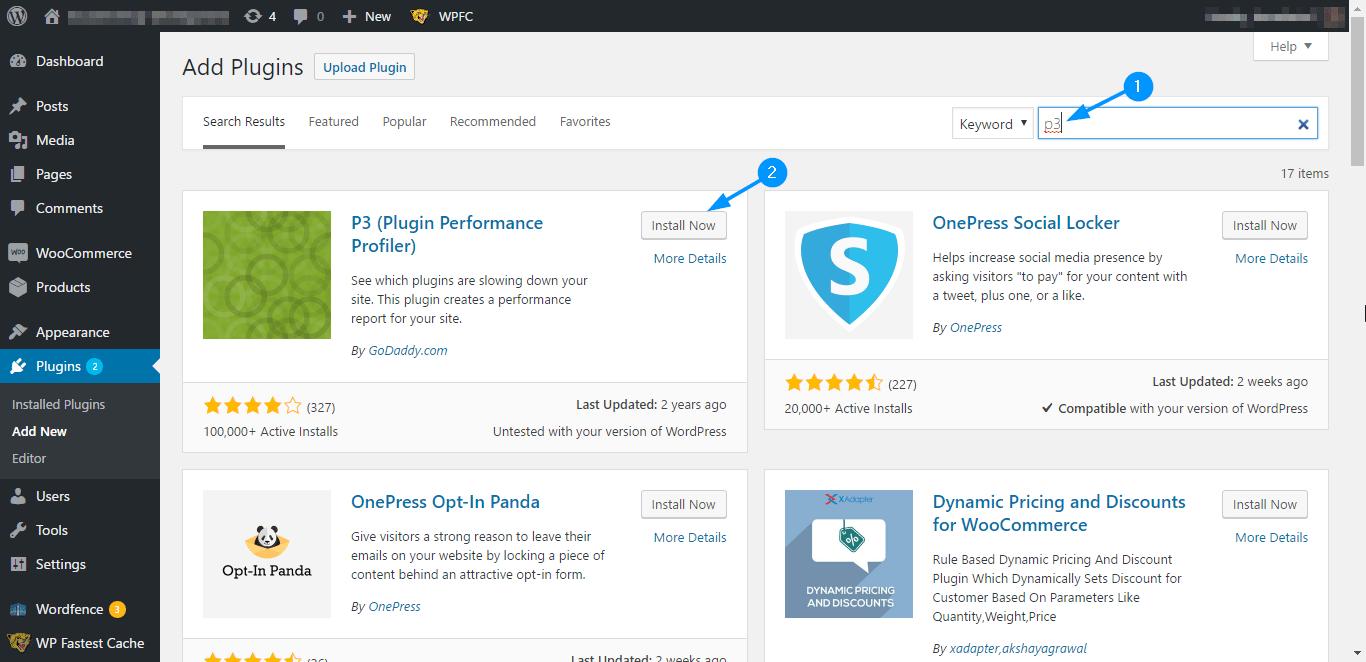Focus the plugin search input field
The image size is (1366, 662).
click(x=1178, y=124)
